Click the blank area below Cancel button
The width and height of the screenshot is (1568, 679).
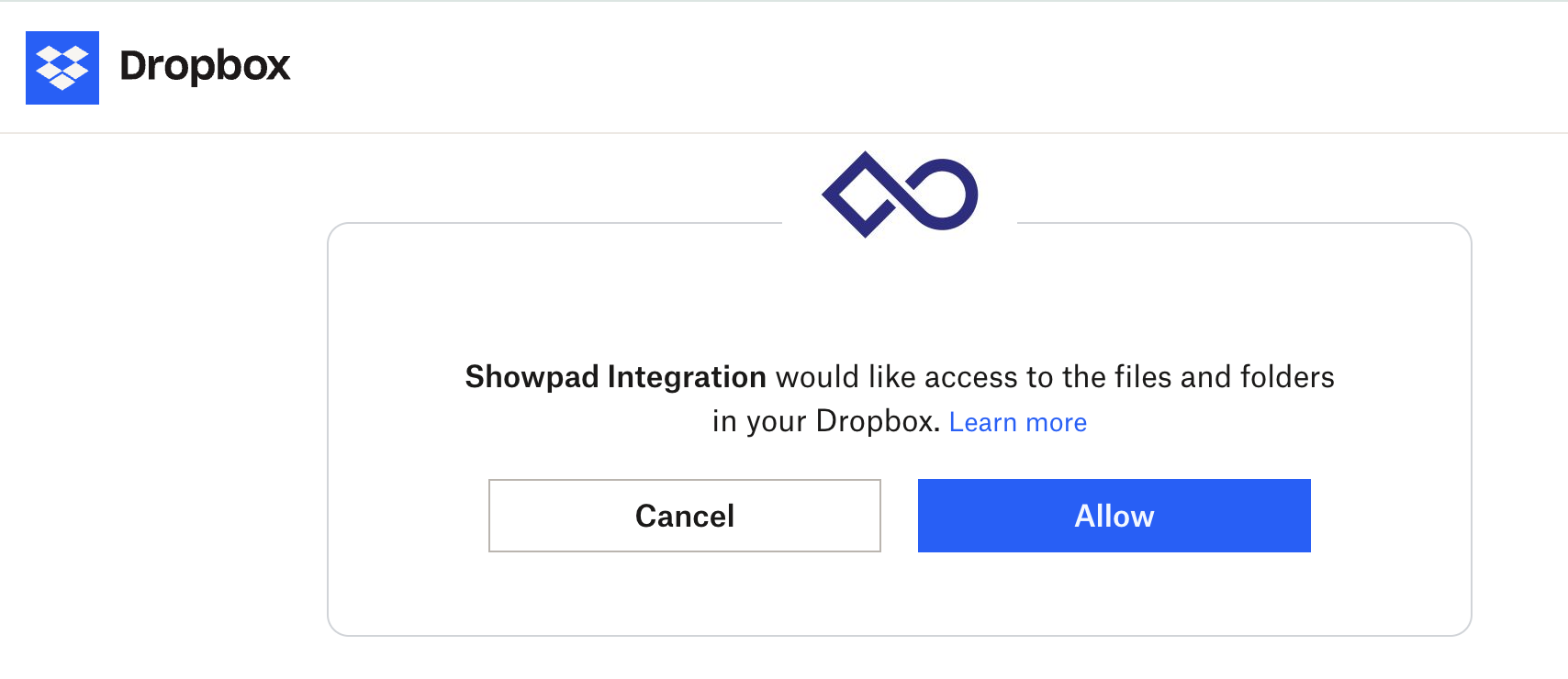coord(685,593)
